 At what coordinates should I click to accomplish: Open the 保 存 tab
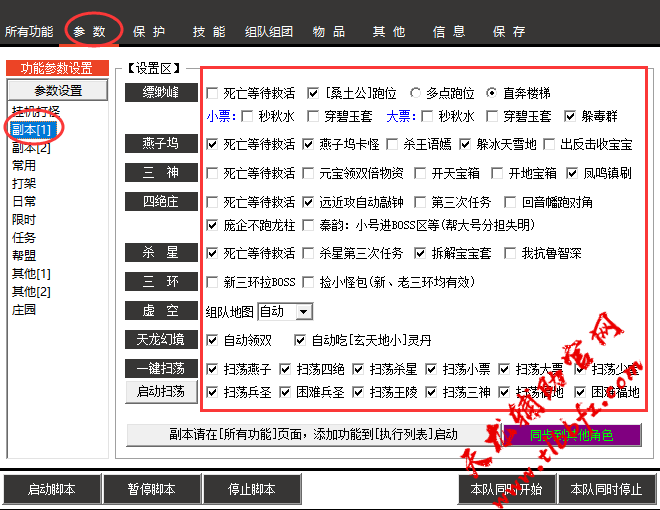tap(509, 32)
